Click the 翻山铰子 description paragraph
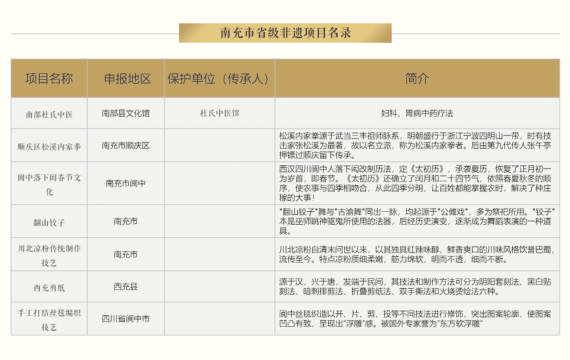570x360 pixels. [x=417, y=221]
